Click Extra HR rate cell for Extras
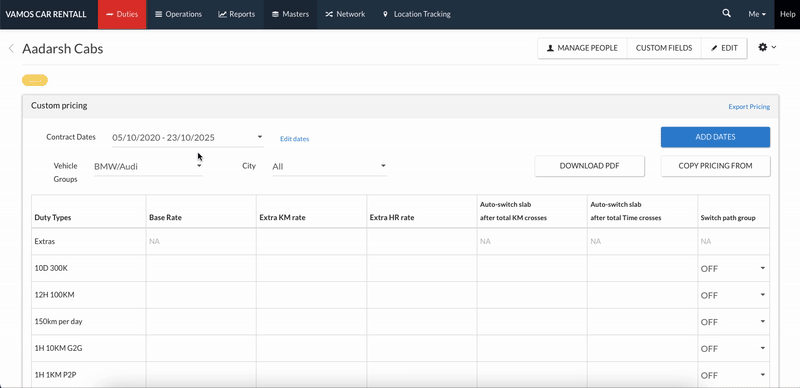This screenshot has width=800, height=388. click(421, 241)
